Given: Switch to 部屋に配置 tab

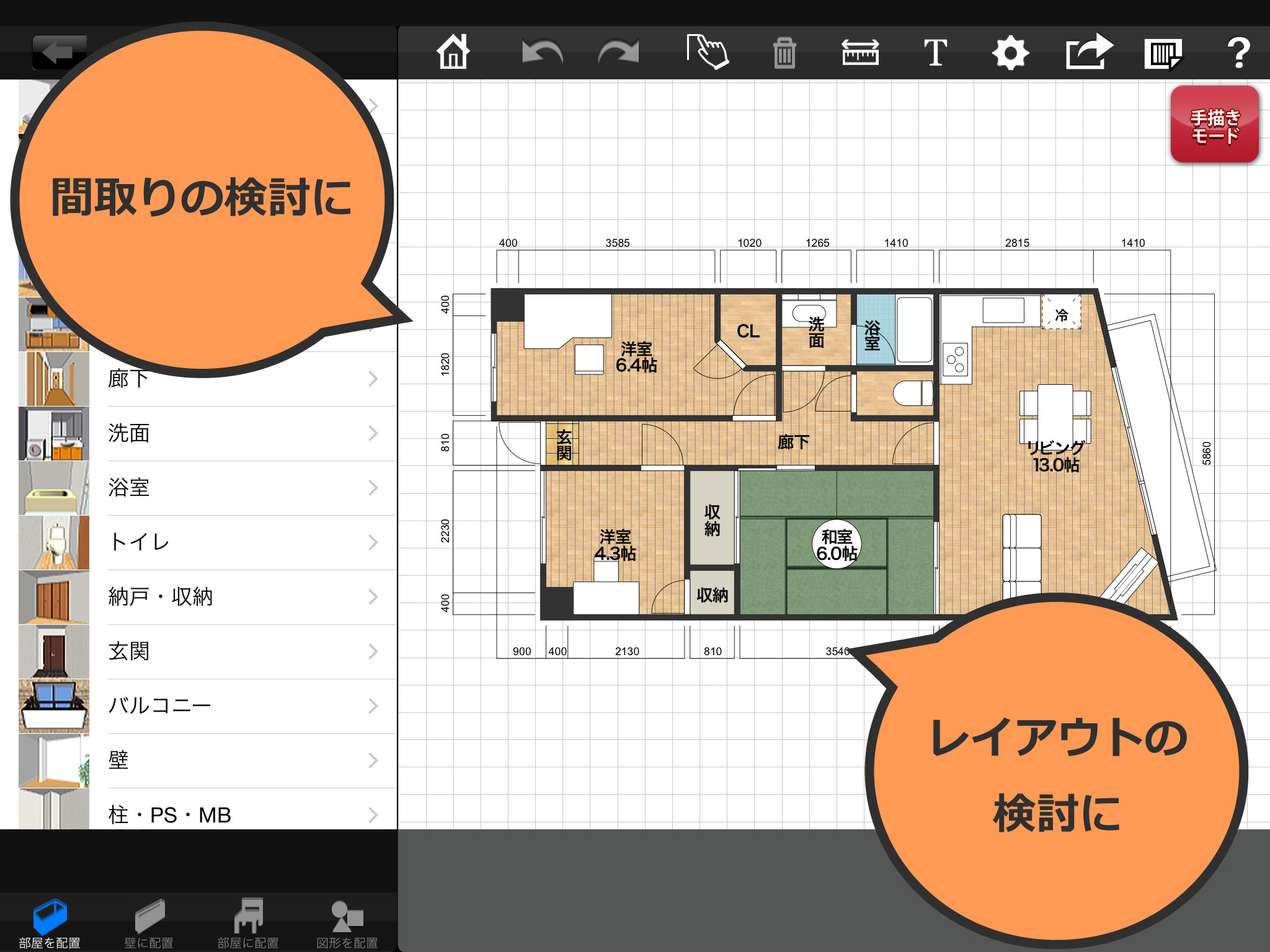Looking at the screenshot, I should (x=248, y=923).
